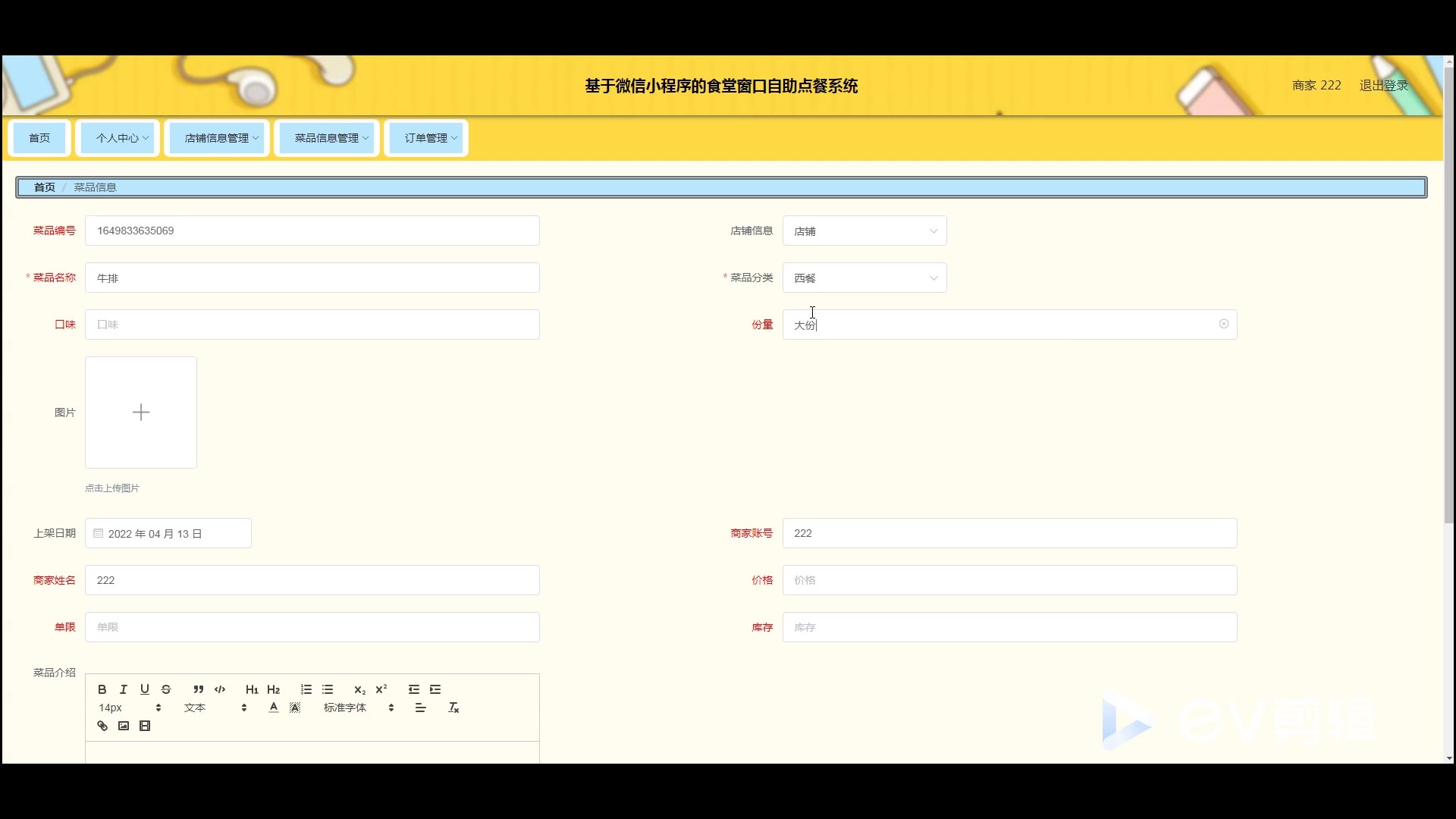The image size is (1456, 819).
Task: Toggle bold formatting in editor
Action: [102, 689]
